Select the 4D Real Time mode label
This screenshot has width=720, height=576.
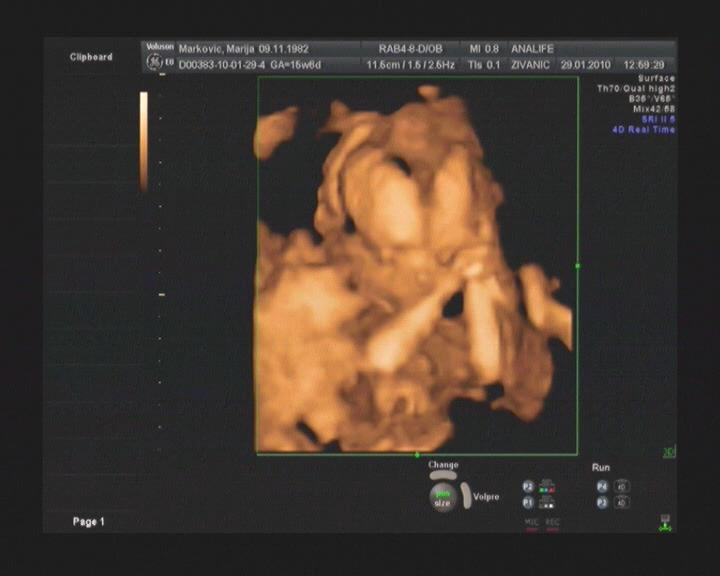(x=643, y=130)
